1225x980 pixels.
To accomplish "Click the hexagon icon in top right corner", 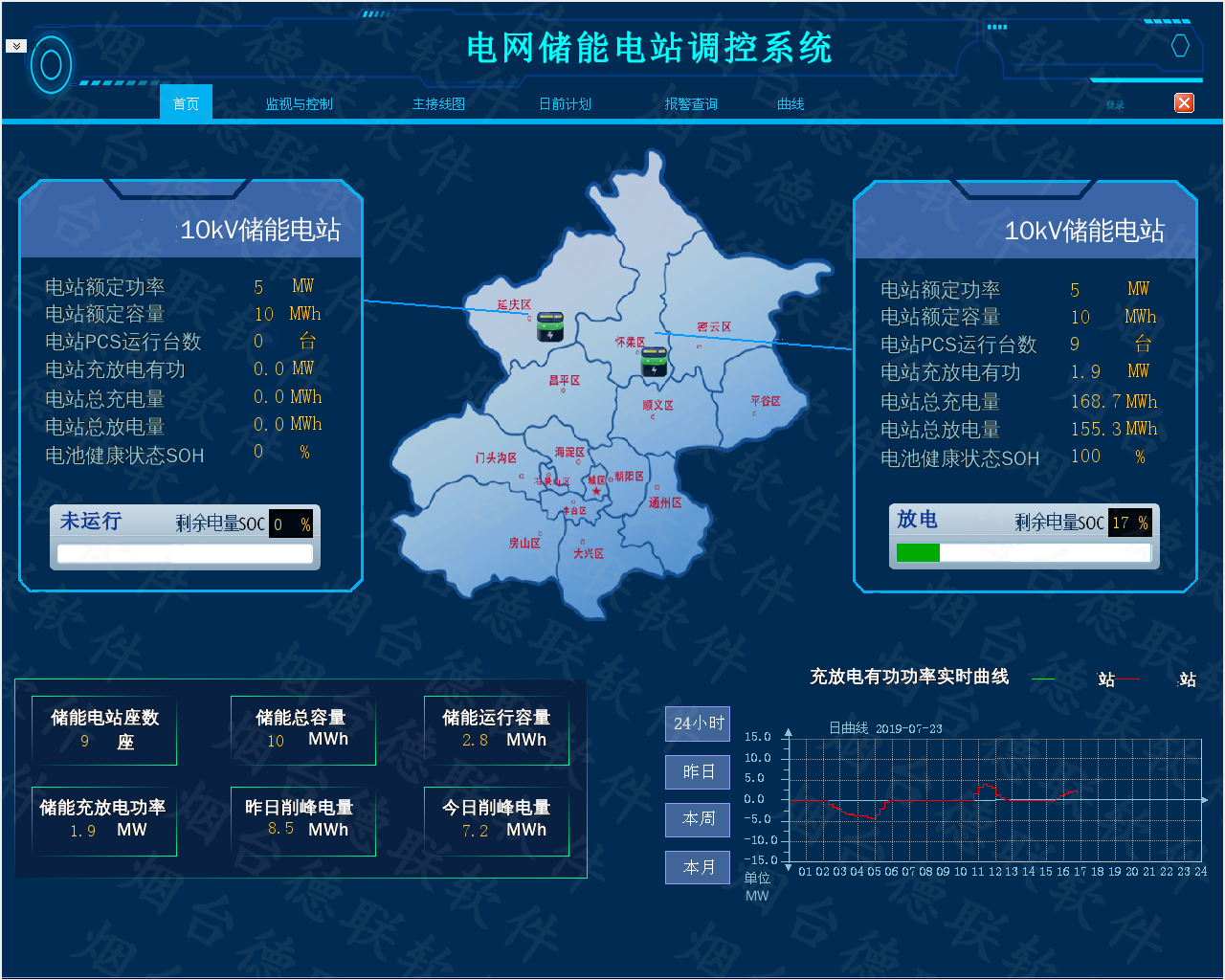I will (1180, 45).
